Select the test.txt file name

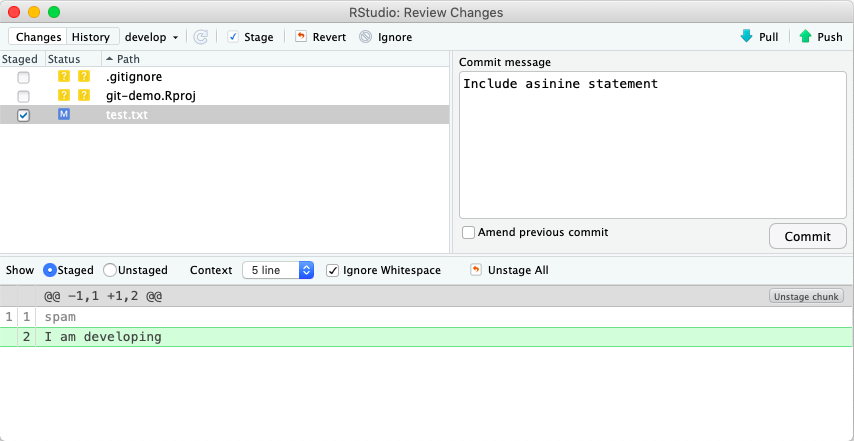[127, 115]
